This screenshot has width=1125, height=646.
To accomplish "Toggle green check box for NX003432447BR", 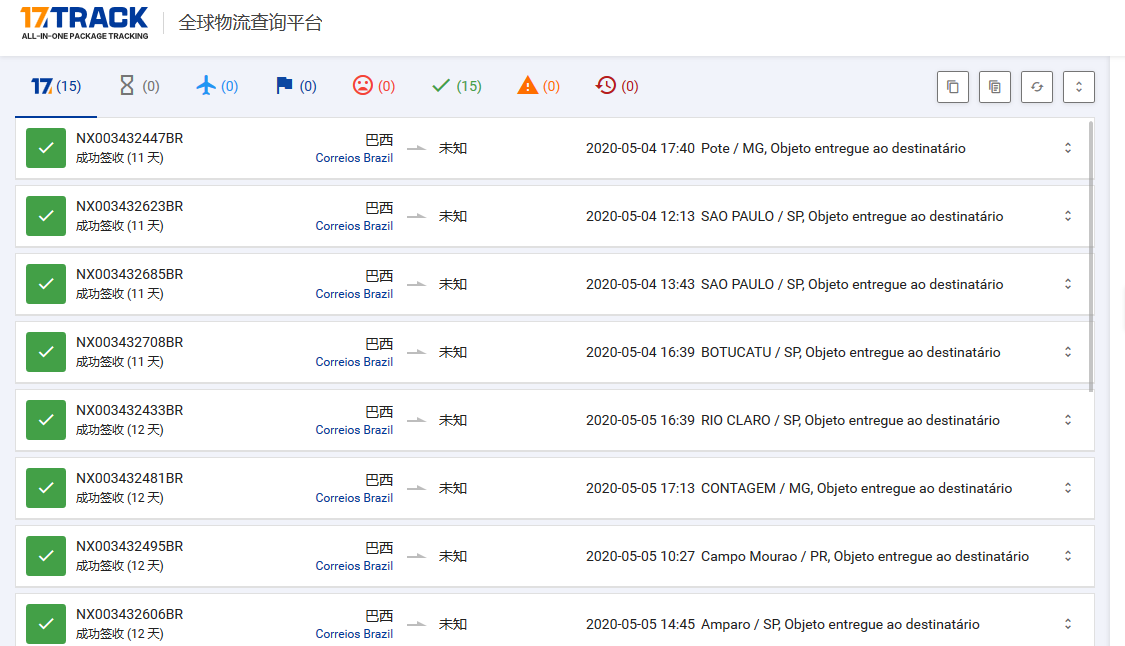I will (45, 148).
